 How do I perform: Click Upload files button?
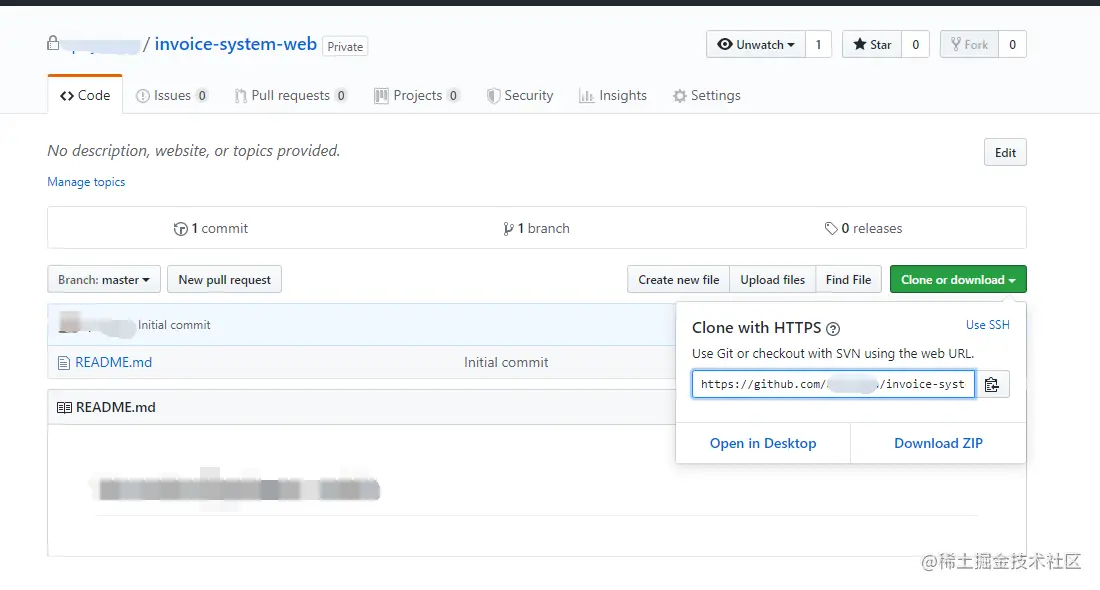772,279
